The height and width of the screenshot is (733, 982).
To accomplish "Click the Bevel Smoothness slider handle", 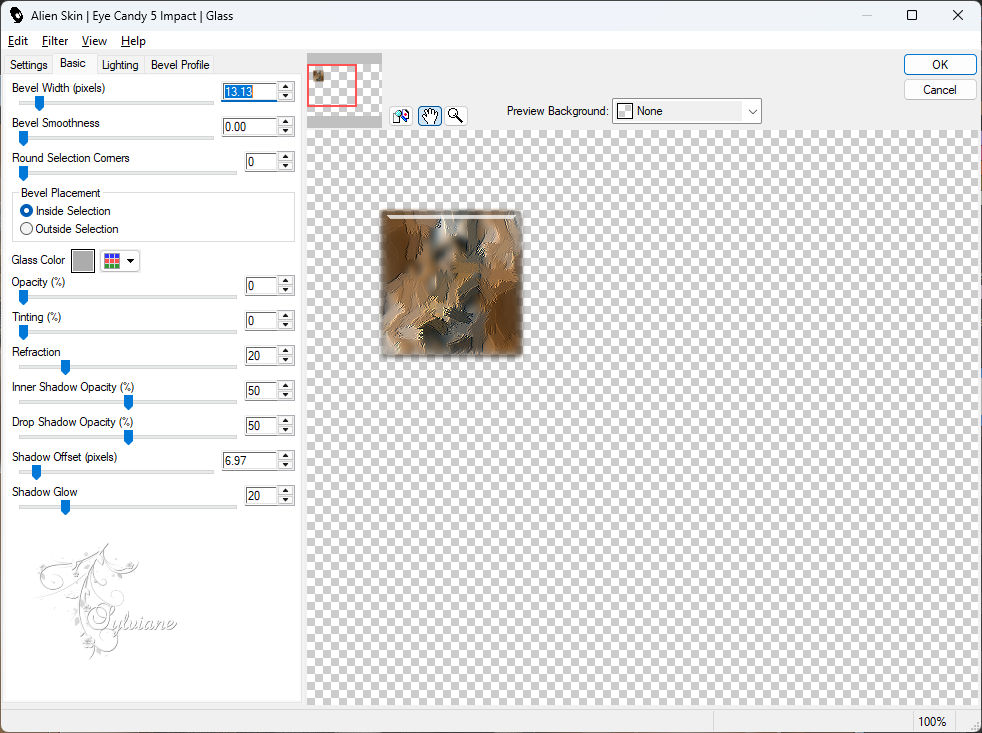I will click(x=23, y=138).
